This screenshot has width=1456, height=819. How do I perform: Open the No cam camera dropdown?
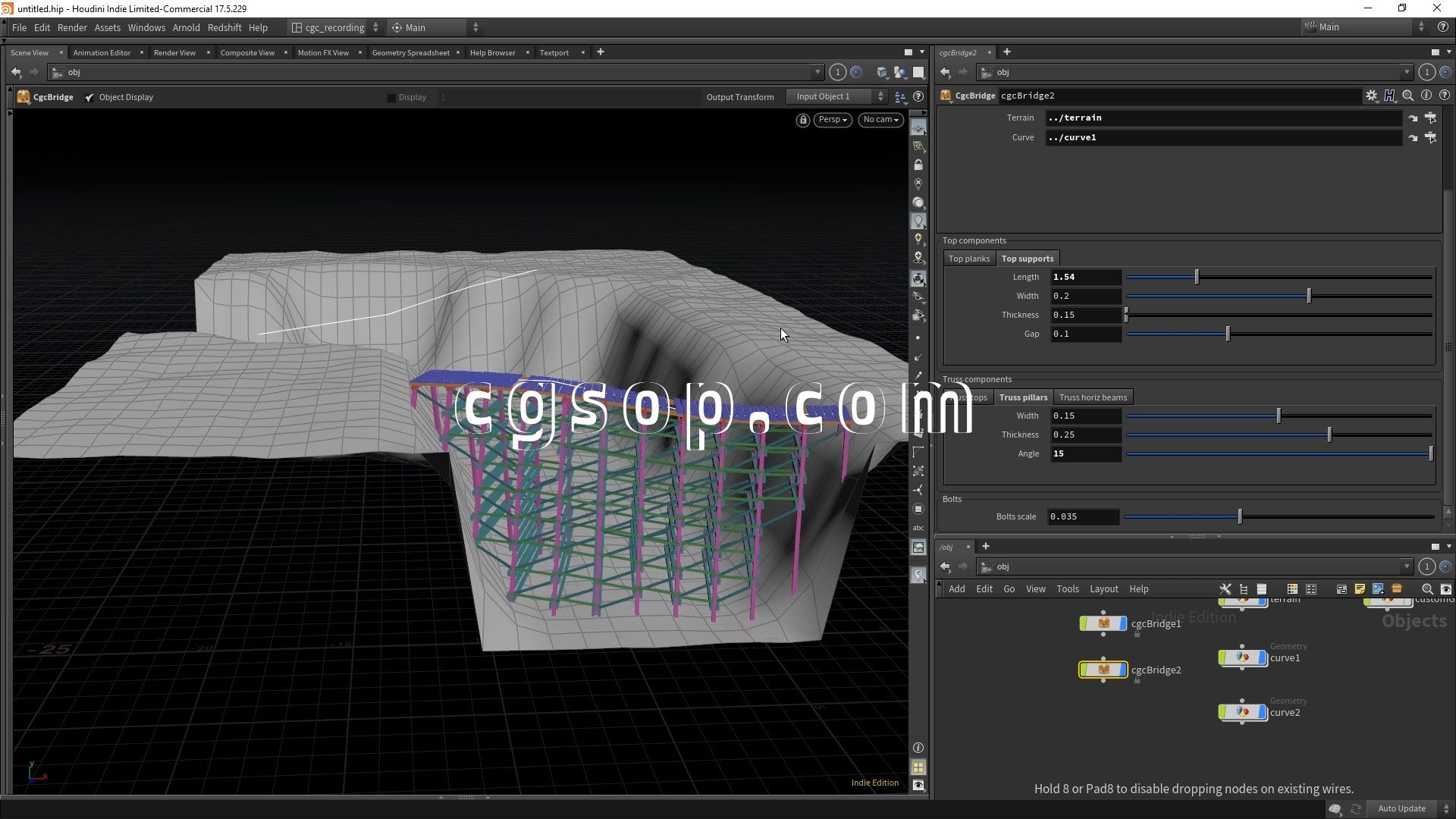[x=880, y=120]
